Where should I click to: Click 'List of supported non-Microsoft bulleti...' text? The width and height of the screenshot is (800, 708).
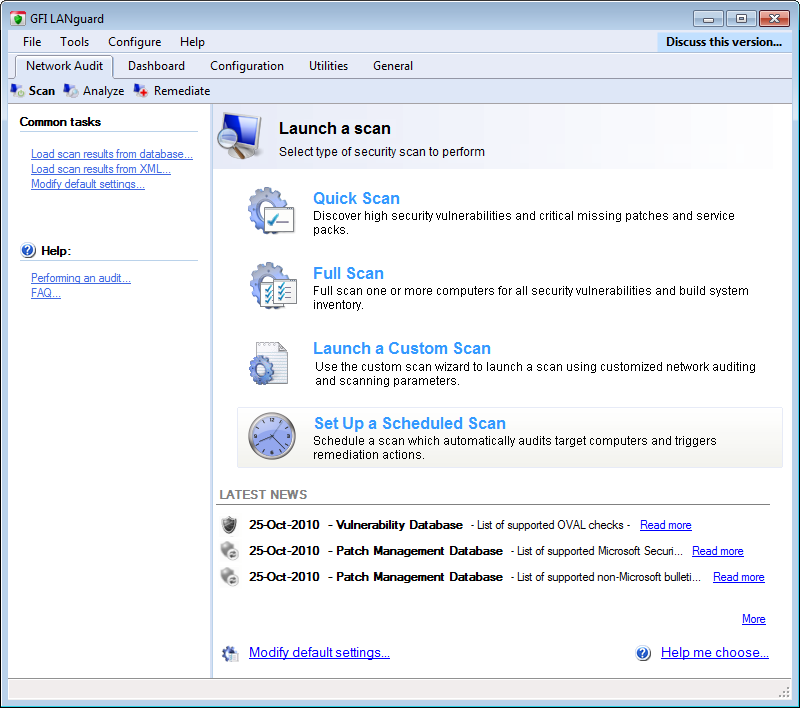coord(608,577)
